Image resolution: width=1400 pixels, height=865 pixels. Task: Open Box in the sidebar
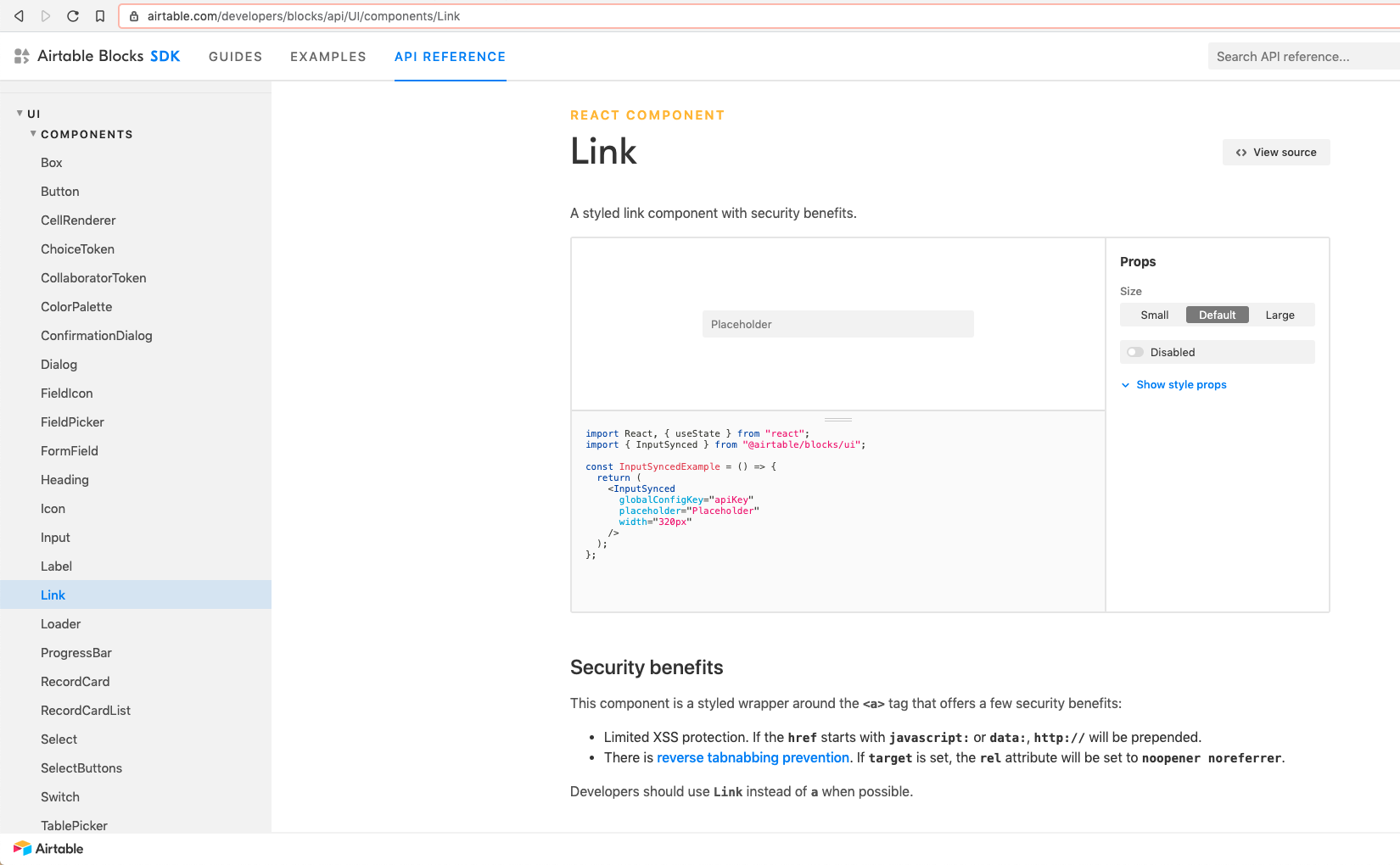pos(52,163)
